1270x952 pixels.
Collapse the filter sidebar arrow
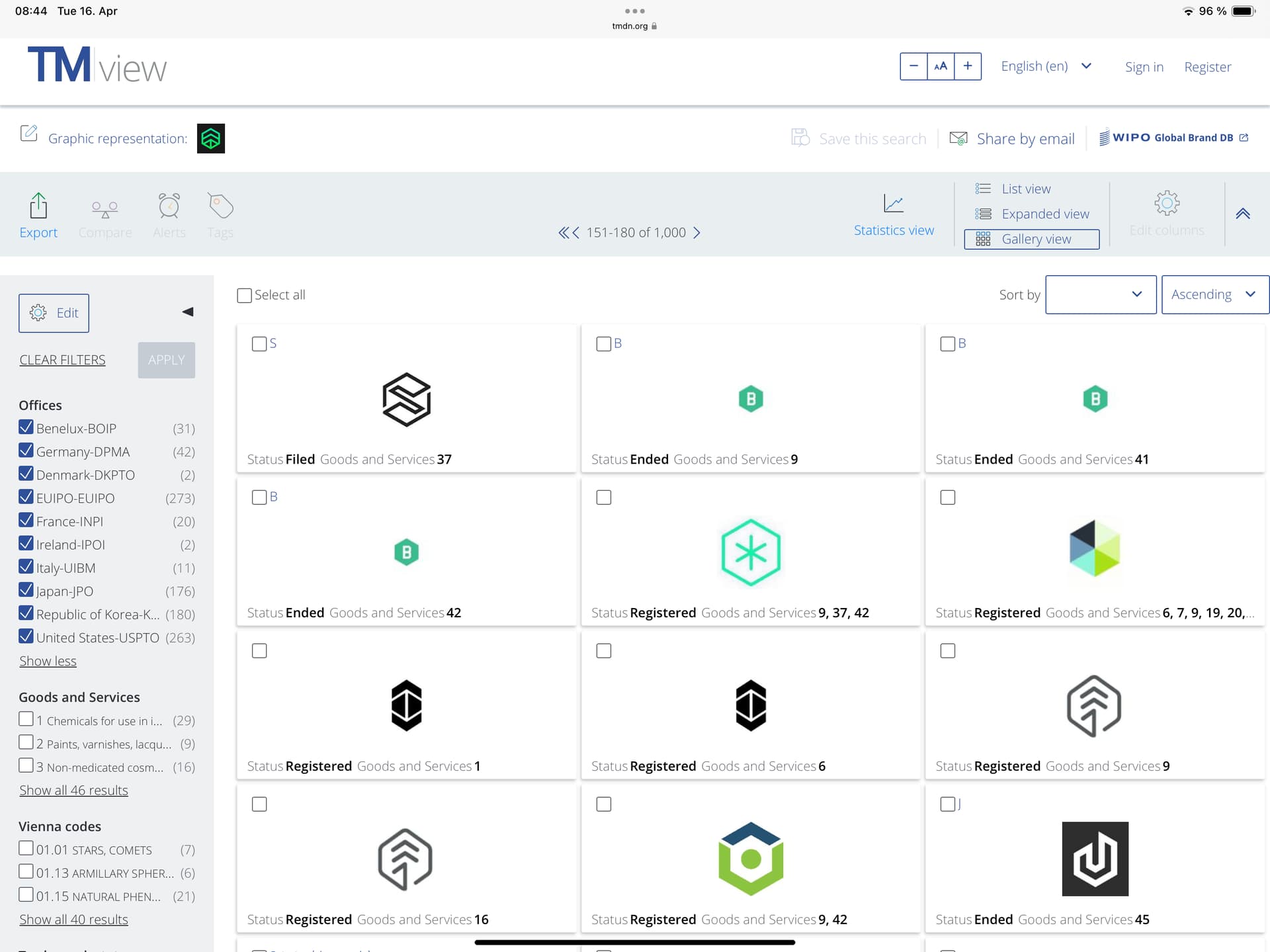188,312
